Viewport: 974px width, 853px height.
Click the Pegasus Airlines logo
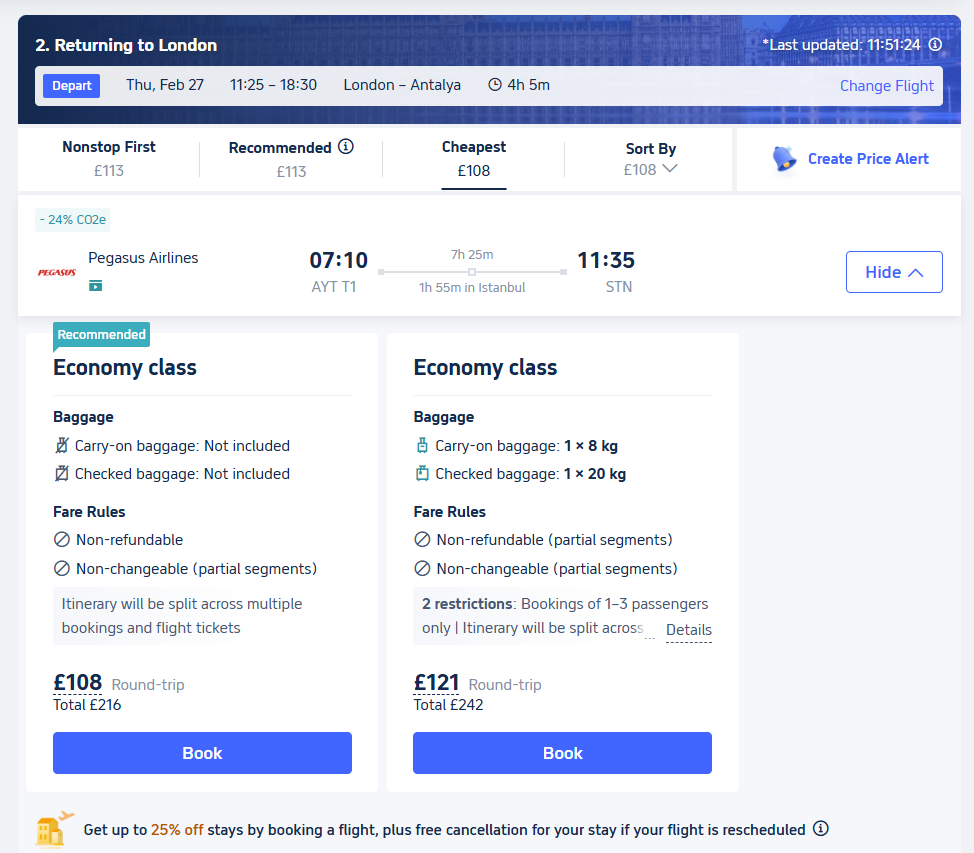click(57, 272)
